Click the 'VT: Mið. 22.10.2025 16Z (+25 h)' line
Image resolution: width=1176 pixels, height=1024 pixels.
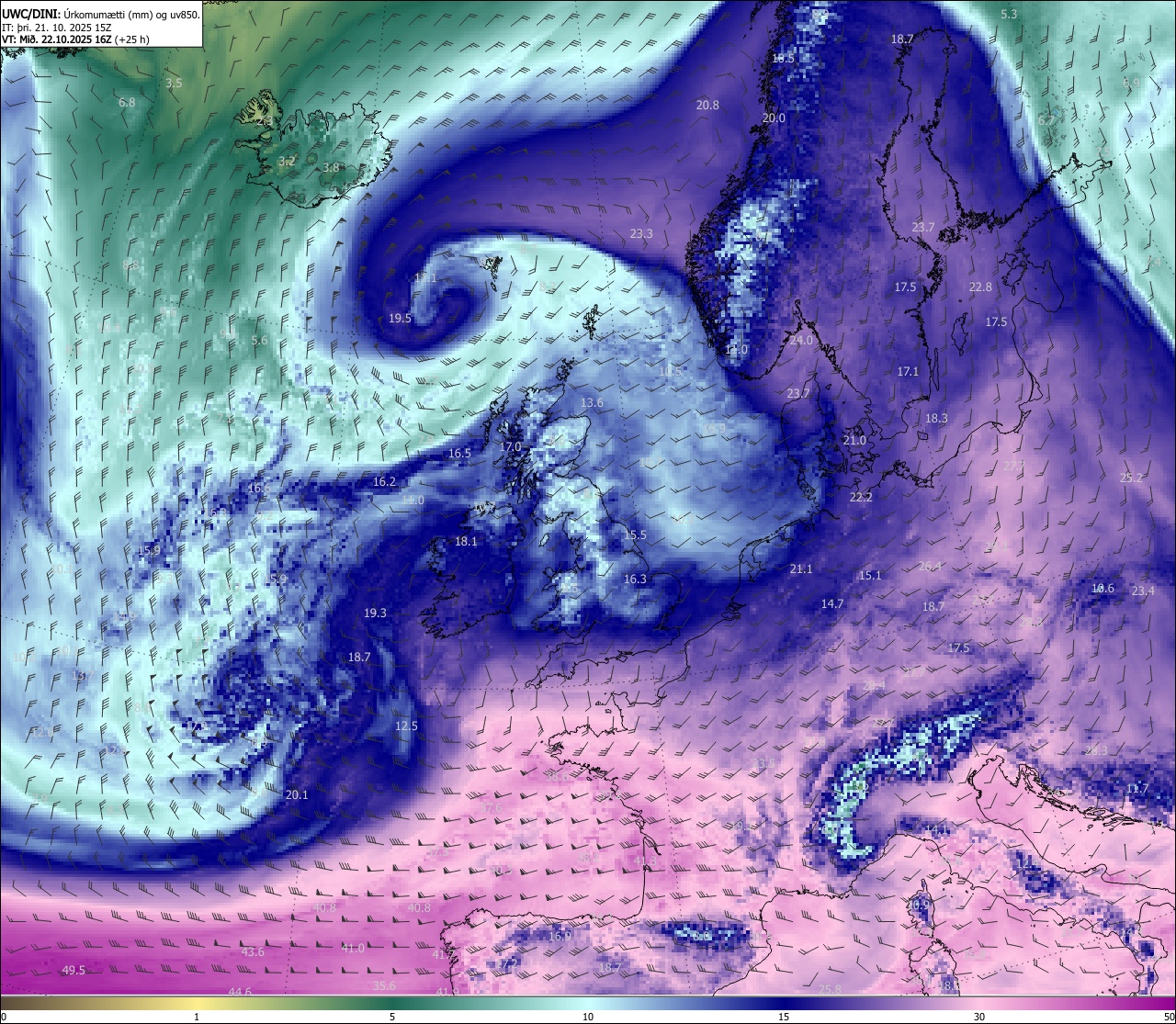click(x=76, y=39)
